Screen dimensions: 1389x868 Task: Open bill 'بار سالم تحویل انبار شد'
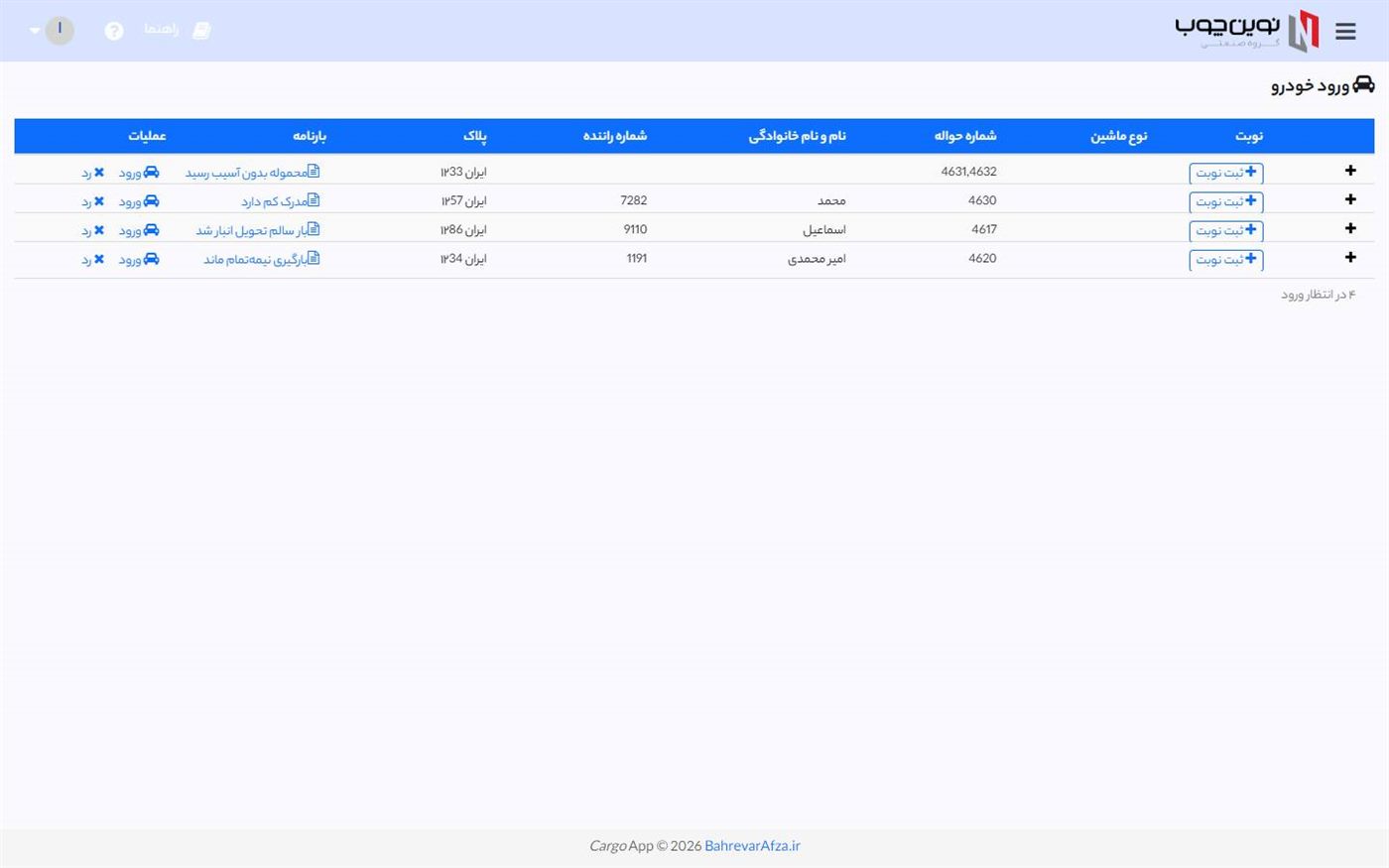coord(258,230)
